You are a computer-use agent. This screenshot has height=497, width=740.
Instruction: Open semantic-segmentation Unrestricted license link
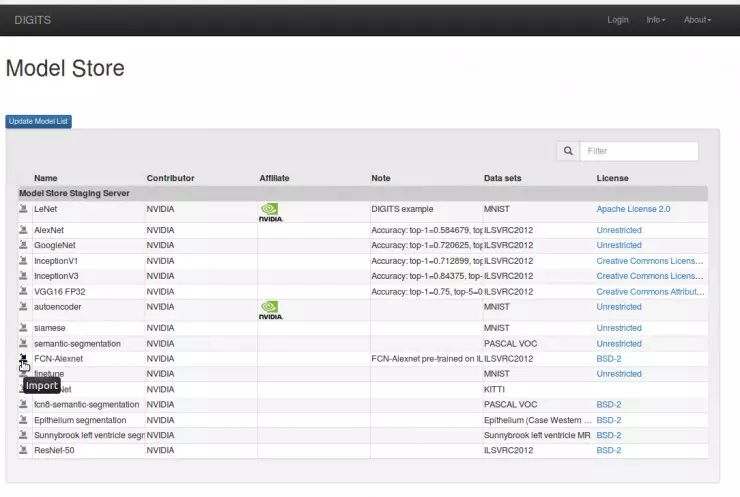(x=619, y=344)
